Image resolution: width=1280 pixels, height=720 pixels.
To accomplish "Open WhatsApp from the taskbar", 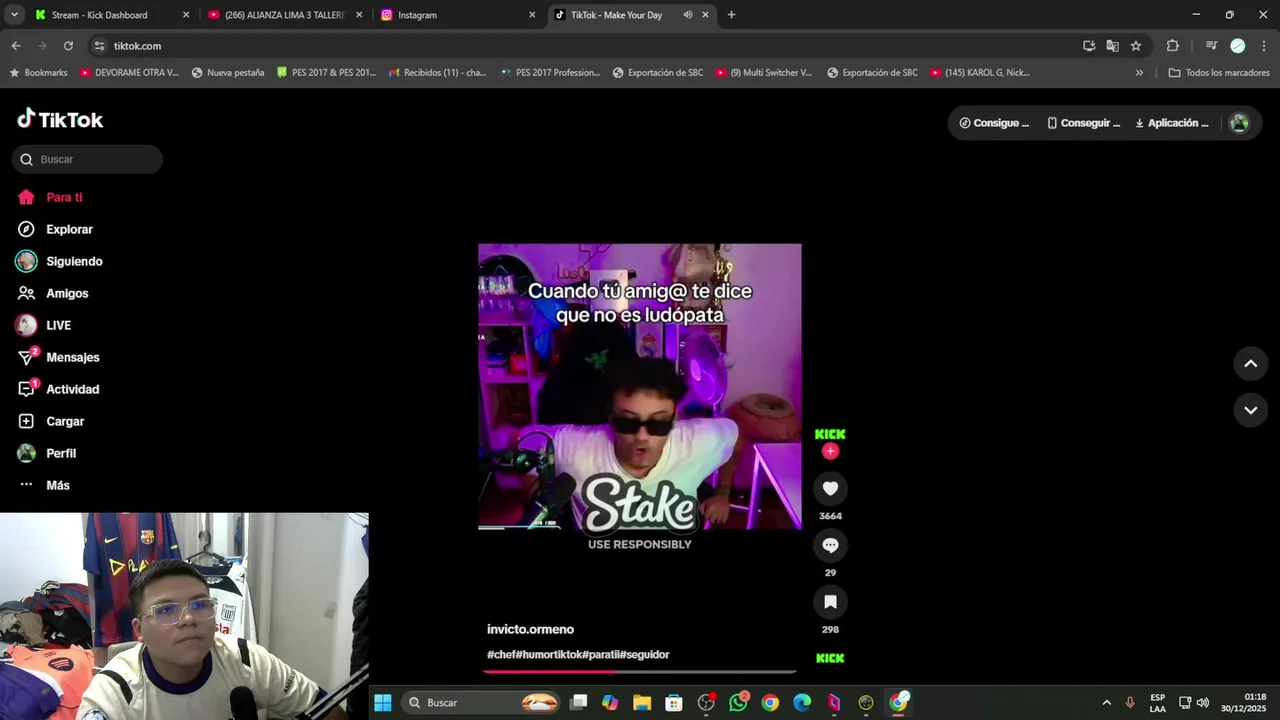I will click(738, 703).
